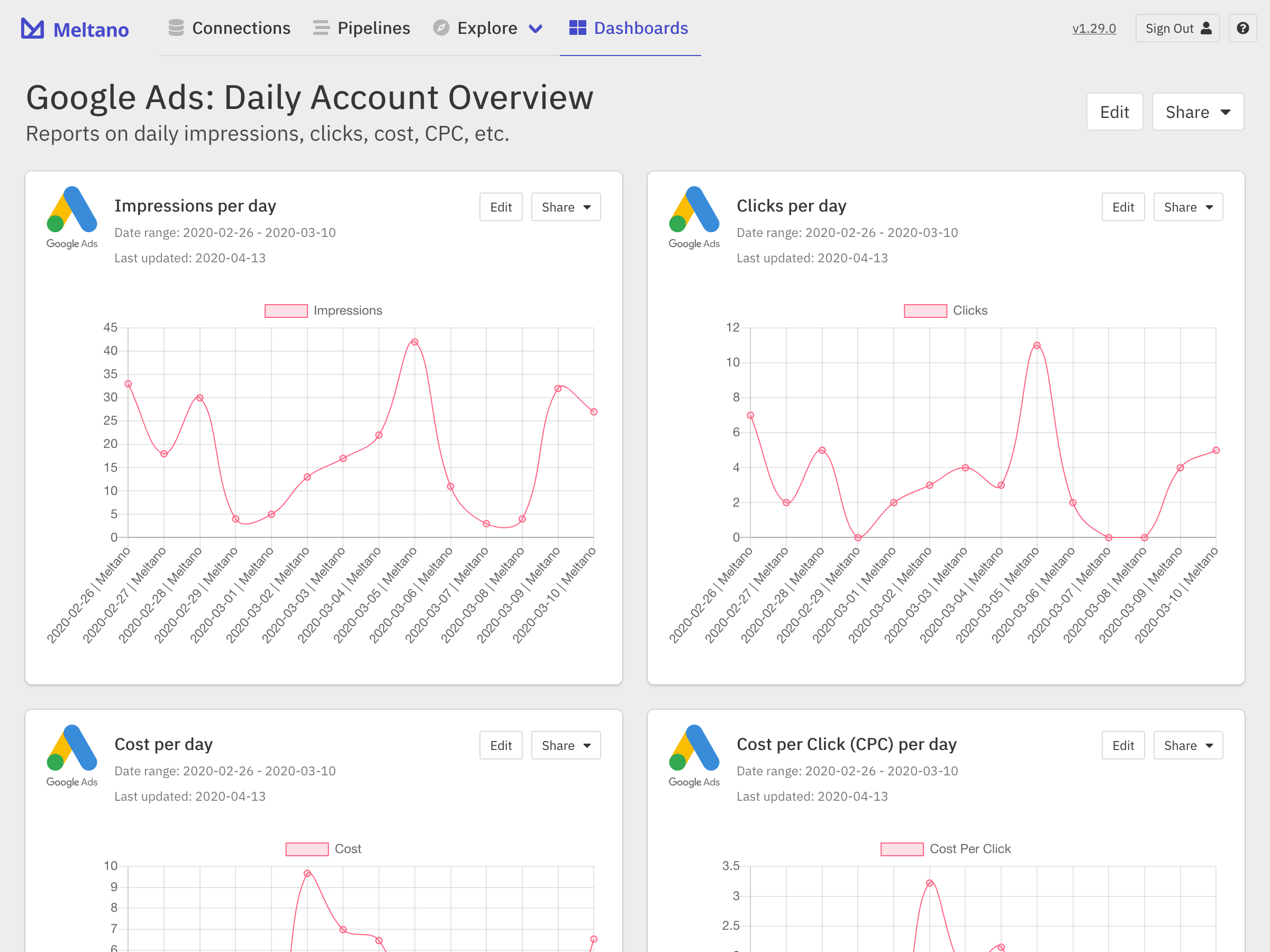Viewport: 1270px width, 952px height.
Task: Click the Meltano logo icon
Action: point(32,28)
